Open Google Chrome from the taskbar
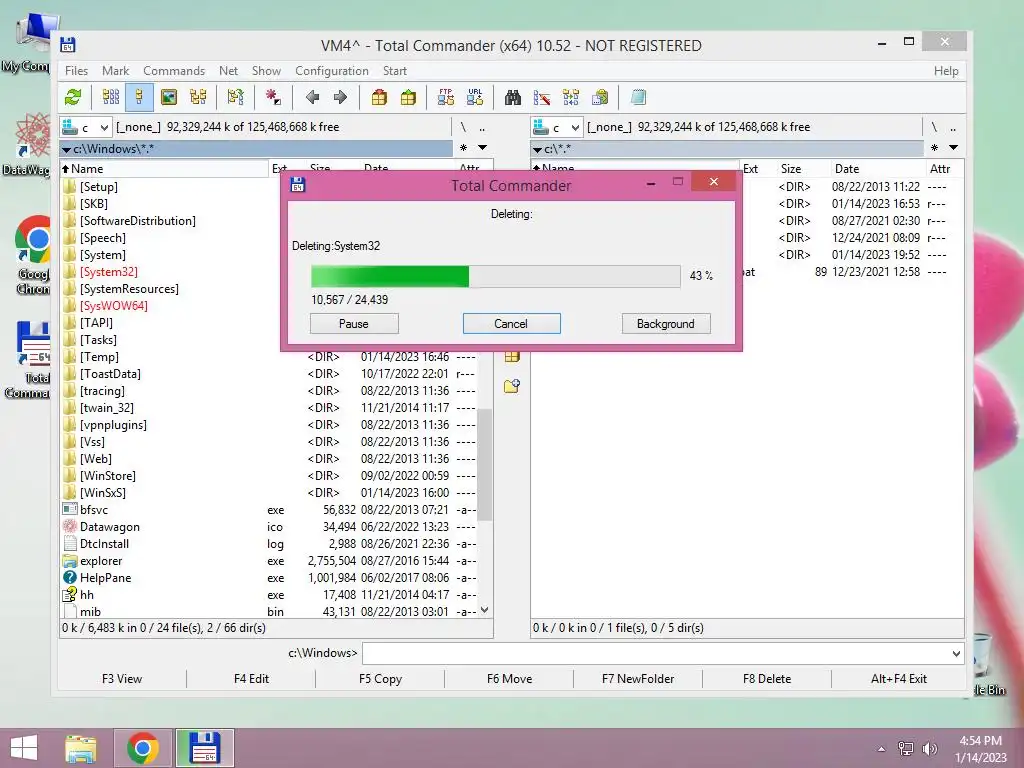 pos(143,748)
